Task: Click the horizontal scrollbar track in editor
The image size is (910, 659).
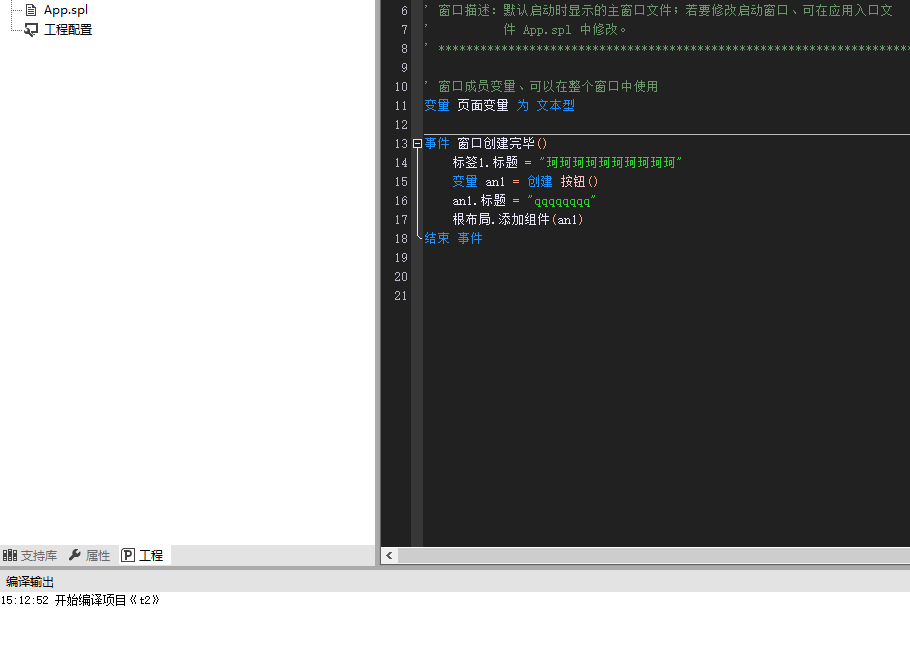Action: (650, 555)
